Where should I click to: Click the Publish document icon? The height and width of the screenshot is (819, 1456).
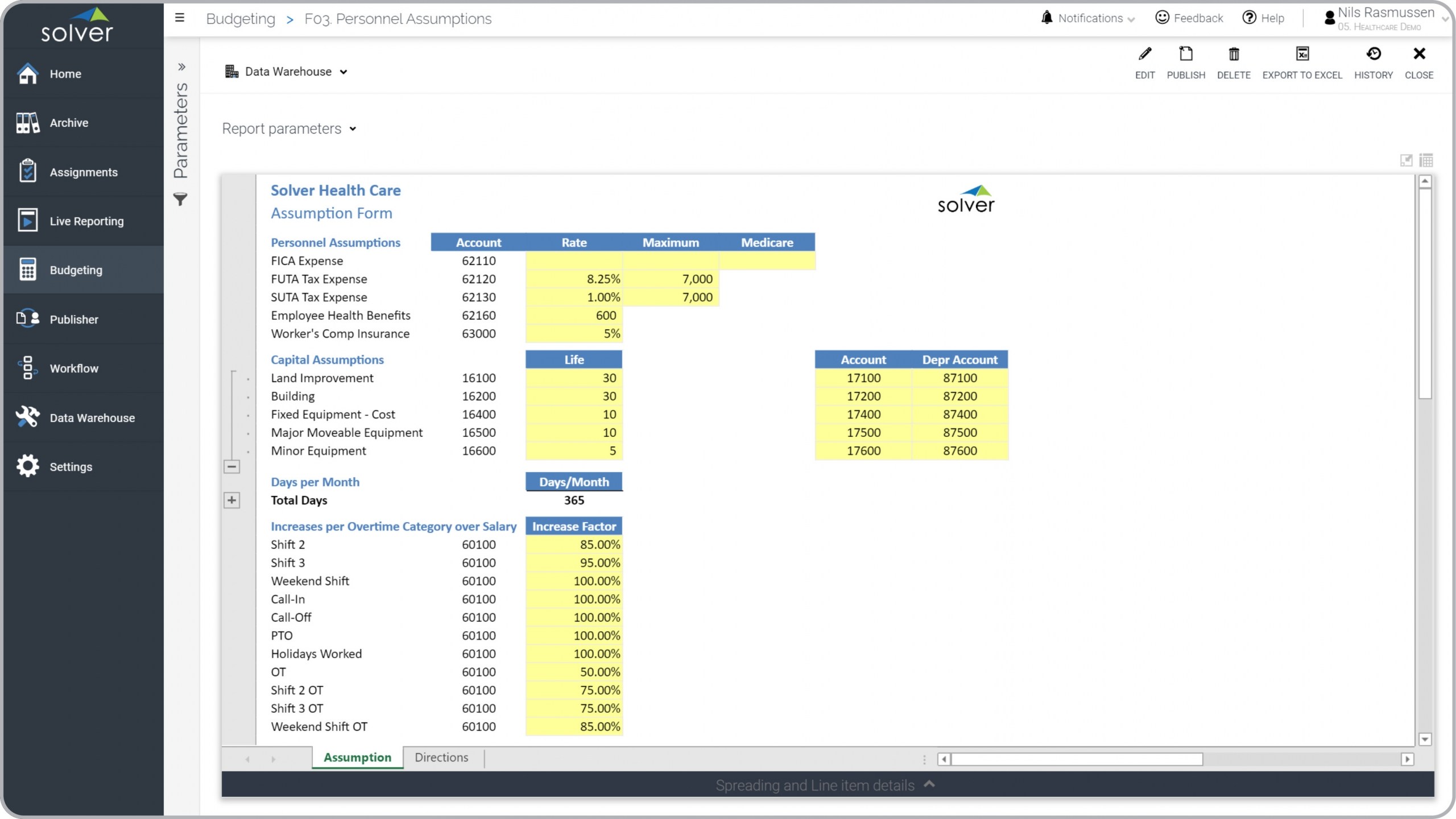click(x=1185, y=55)
